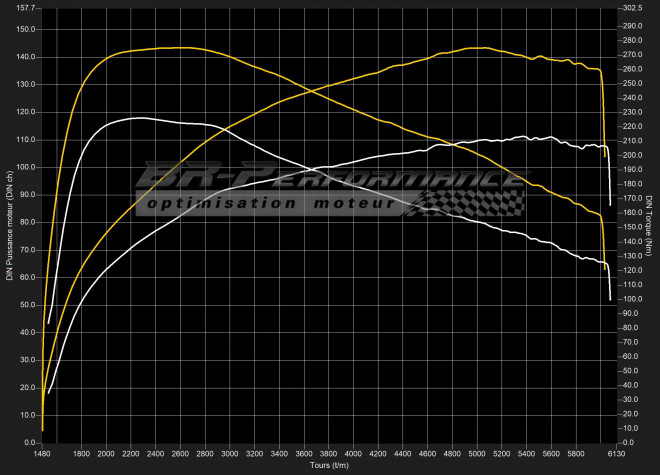
Task: Click the 200.0 label on the right torque axis
Action: 630,156
